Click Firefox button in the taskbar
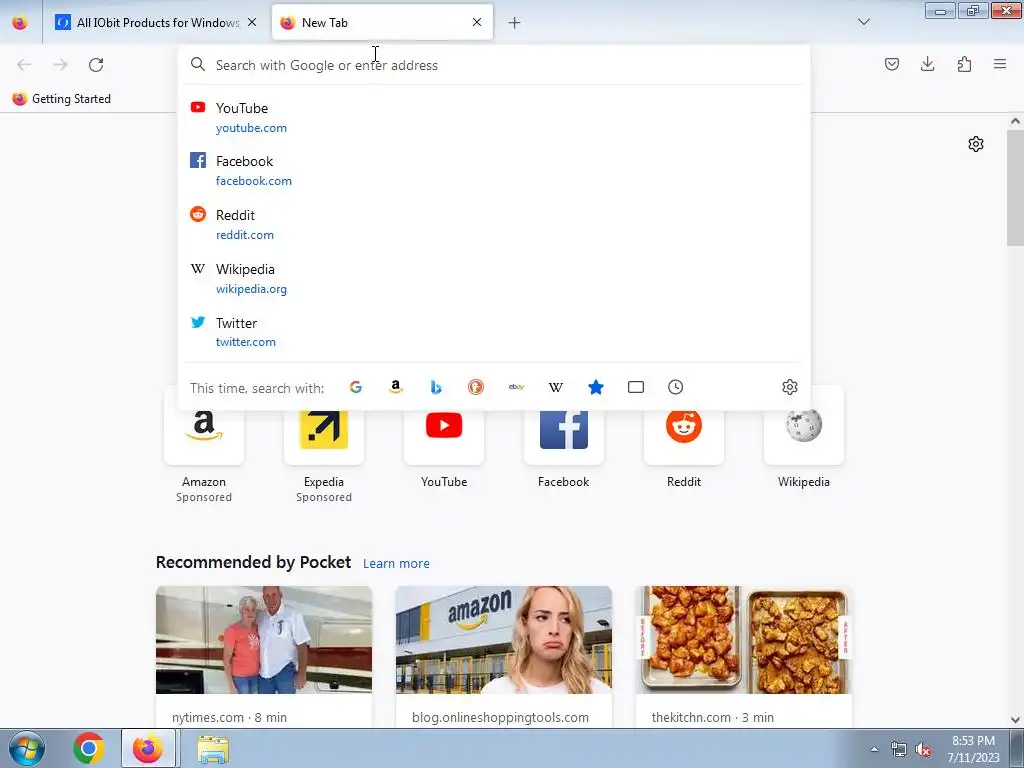1024x768 pixels. pos(149,748)
